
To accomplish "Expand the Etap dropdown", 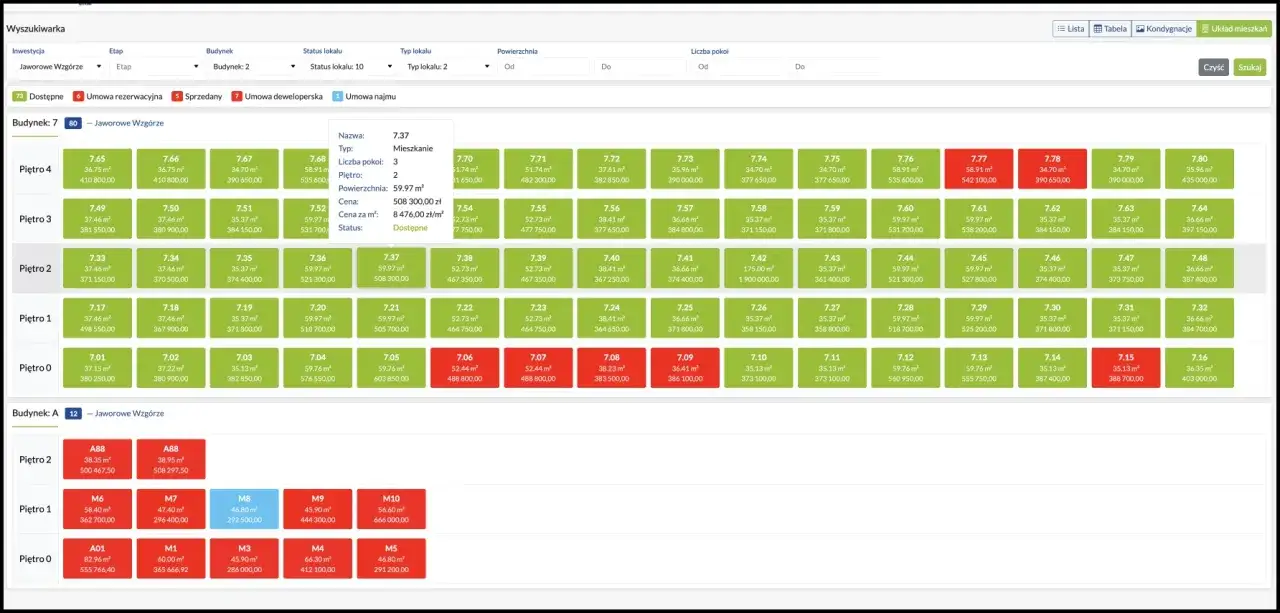I will (x=156, y=67).
